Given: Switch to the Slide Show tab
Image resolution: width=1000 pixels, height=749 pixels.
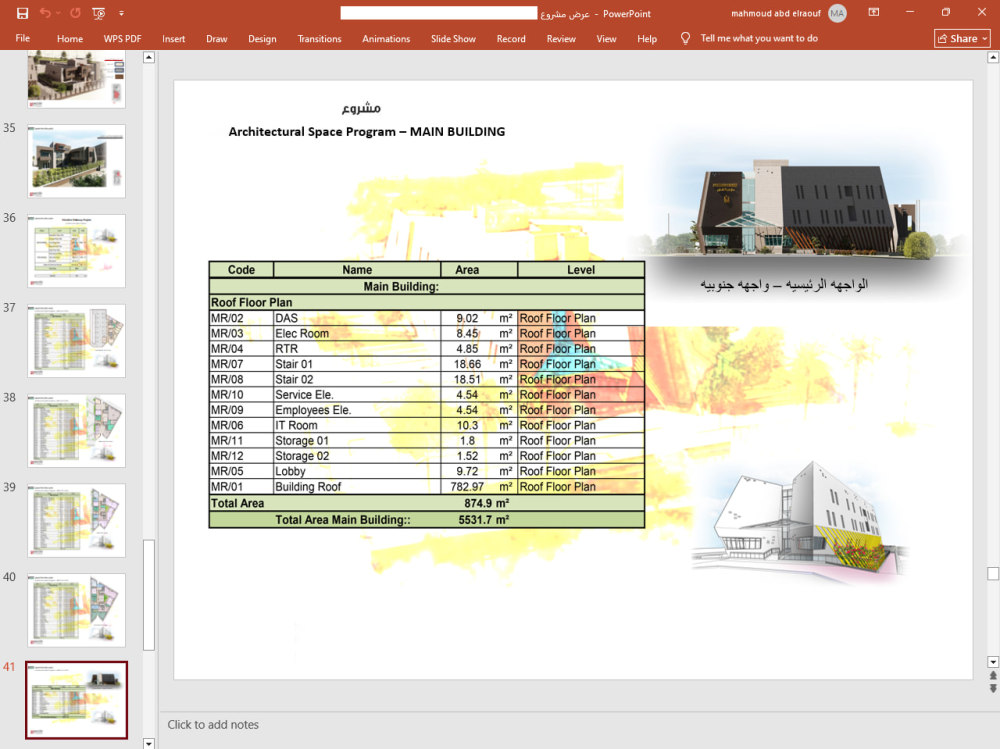Looking at the screenshot, I should tap(453, 38).
